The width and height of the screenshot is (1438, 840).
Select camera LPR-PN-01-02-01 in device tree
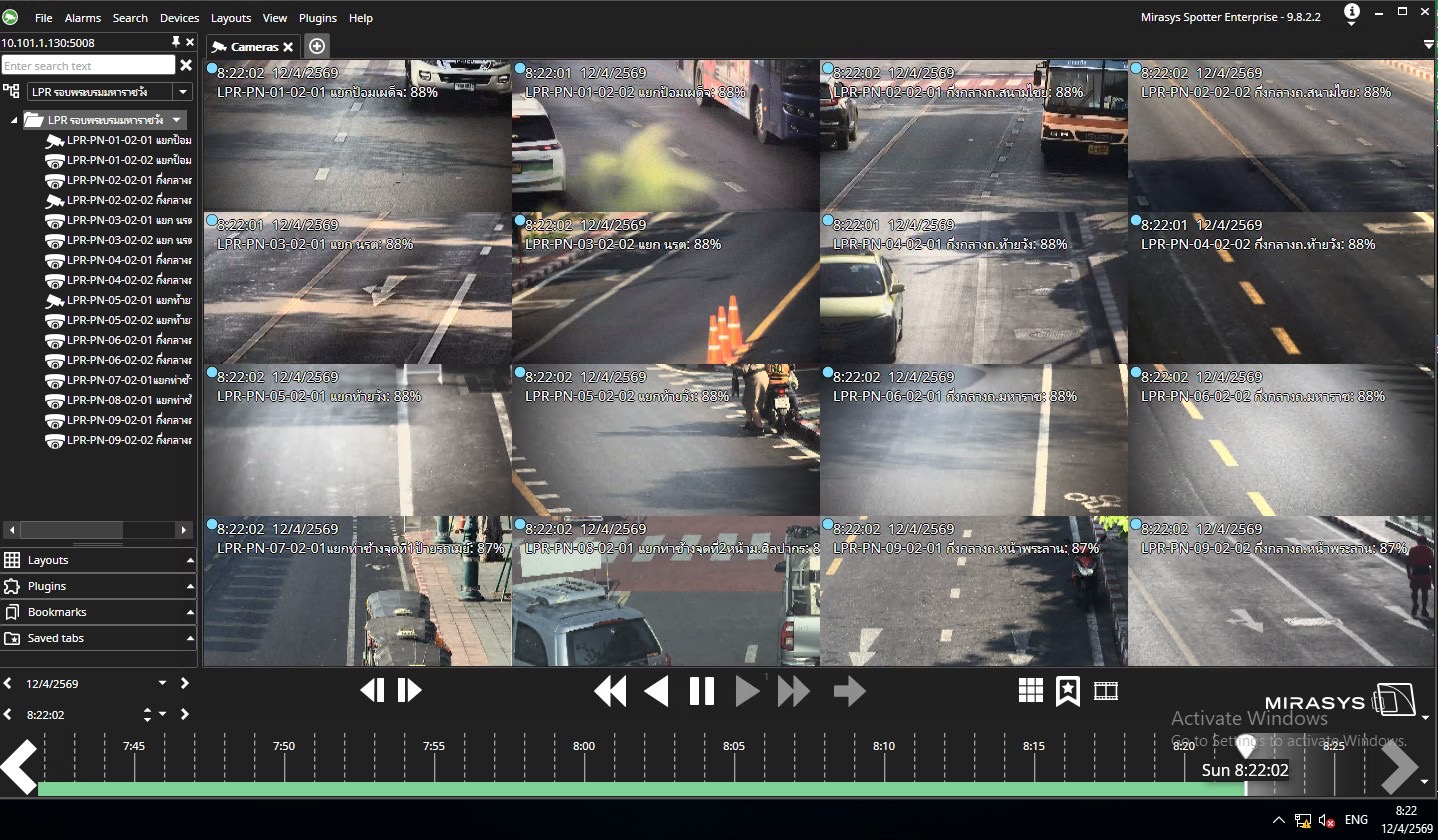click(x=118, y=140)
